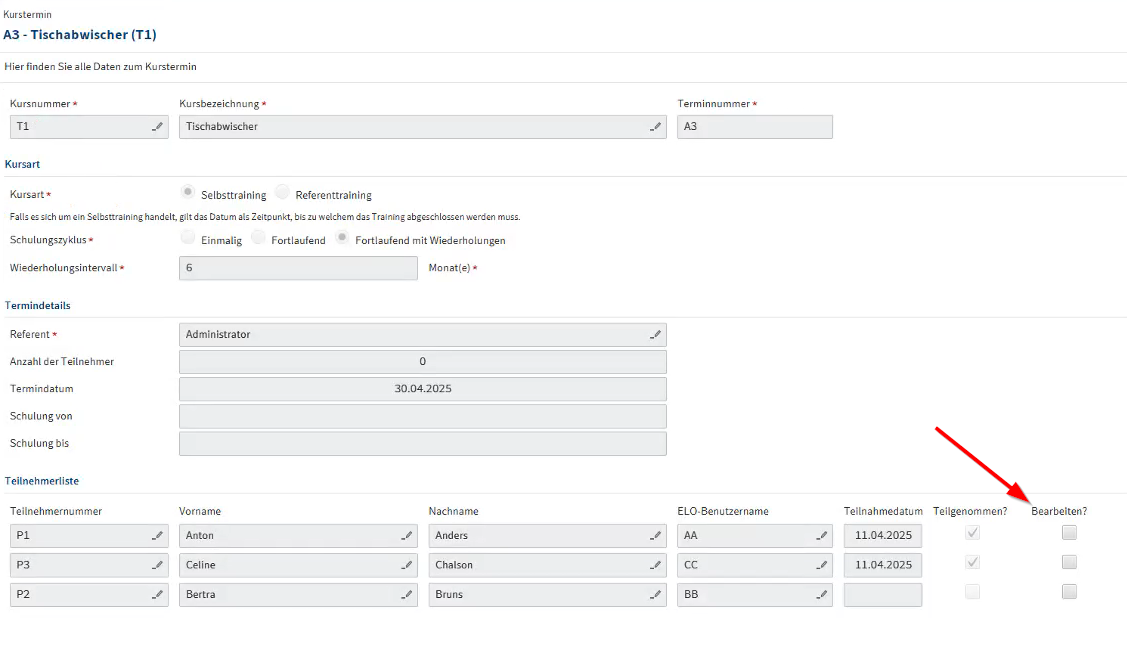Click empty Teilnahmedatum field for Bertra Bruns
Image resolution: width=1127 pixels, height=663 pixels.
(x=882, y=595)
